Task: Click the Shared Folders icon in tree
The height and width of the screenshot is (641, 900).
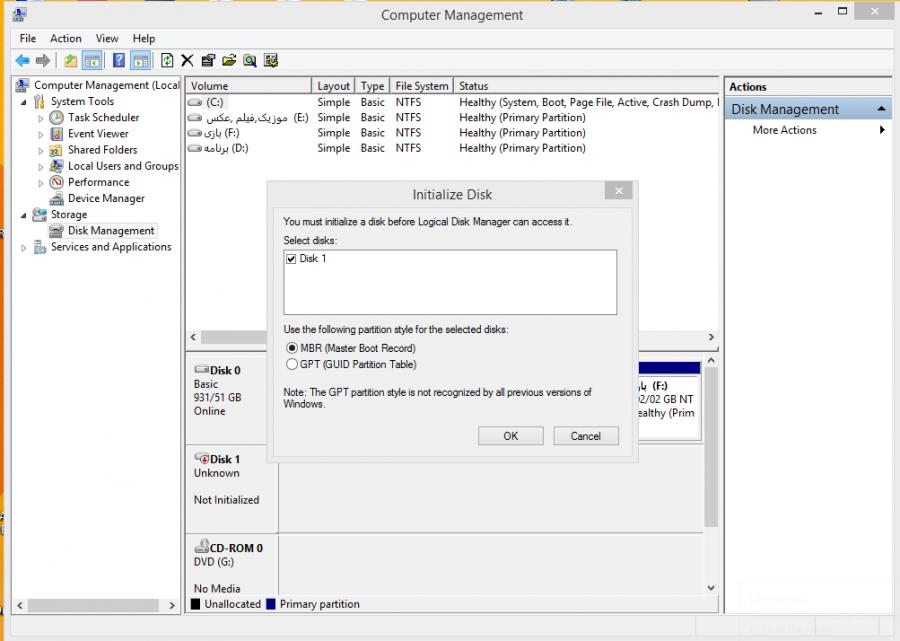Action: [x=56, y=150]
